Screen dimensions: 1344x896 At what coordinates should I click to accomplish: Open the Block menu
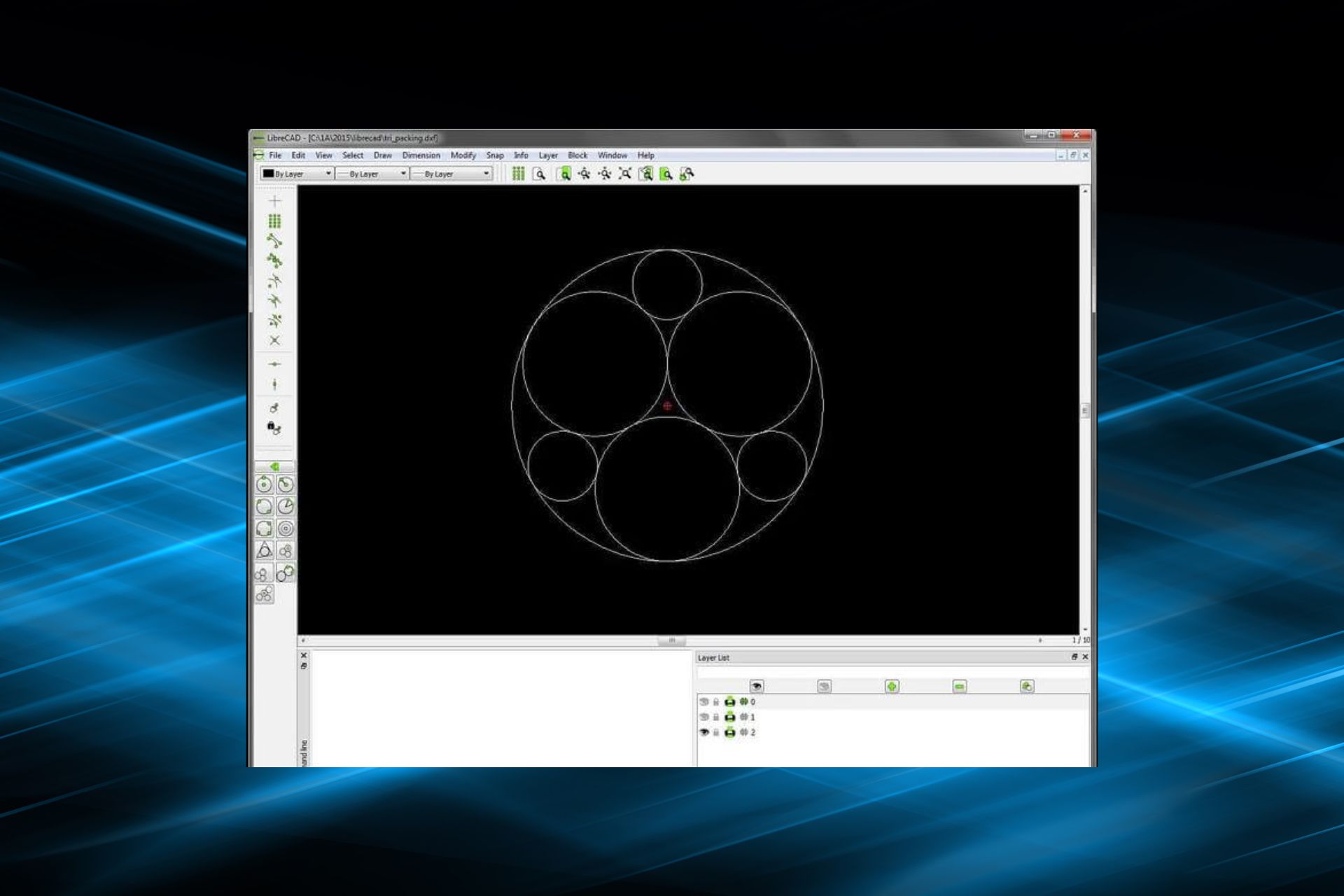tap(577, 155)
